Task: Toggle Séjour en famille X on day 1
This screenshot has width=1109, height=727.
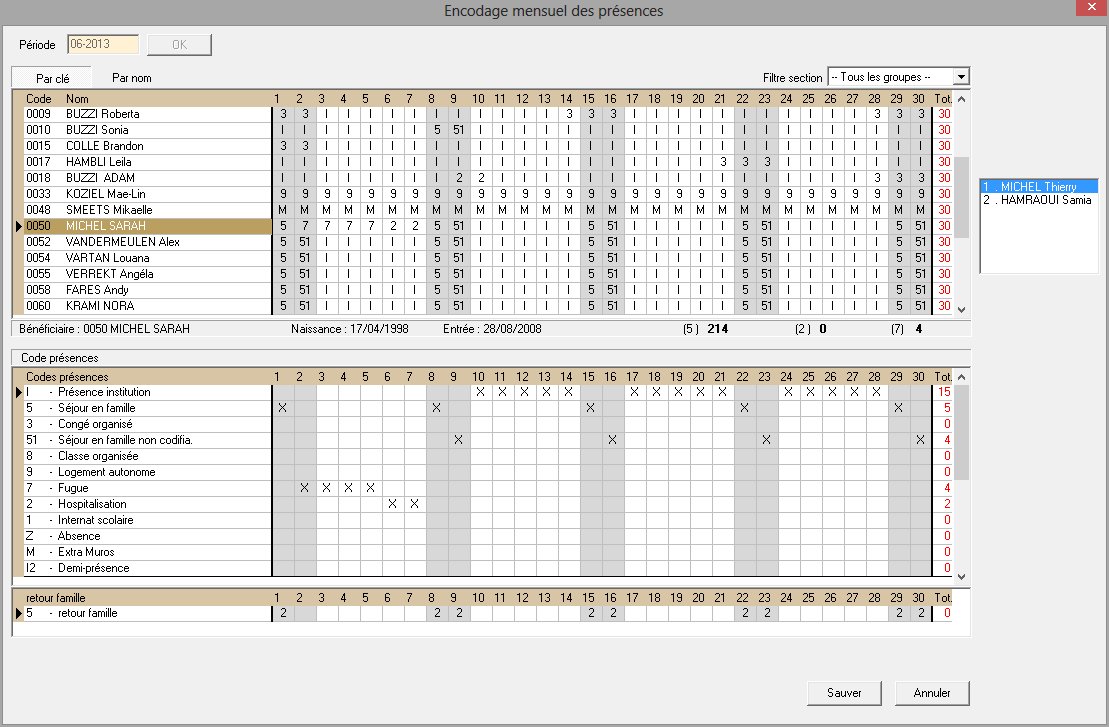Action: click(283, 408)
